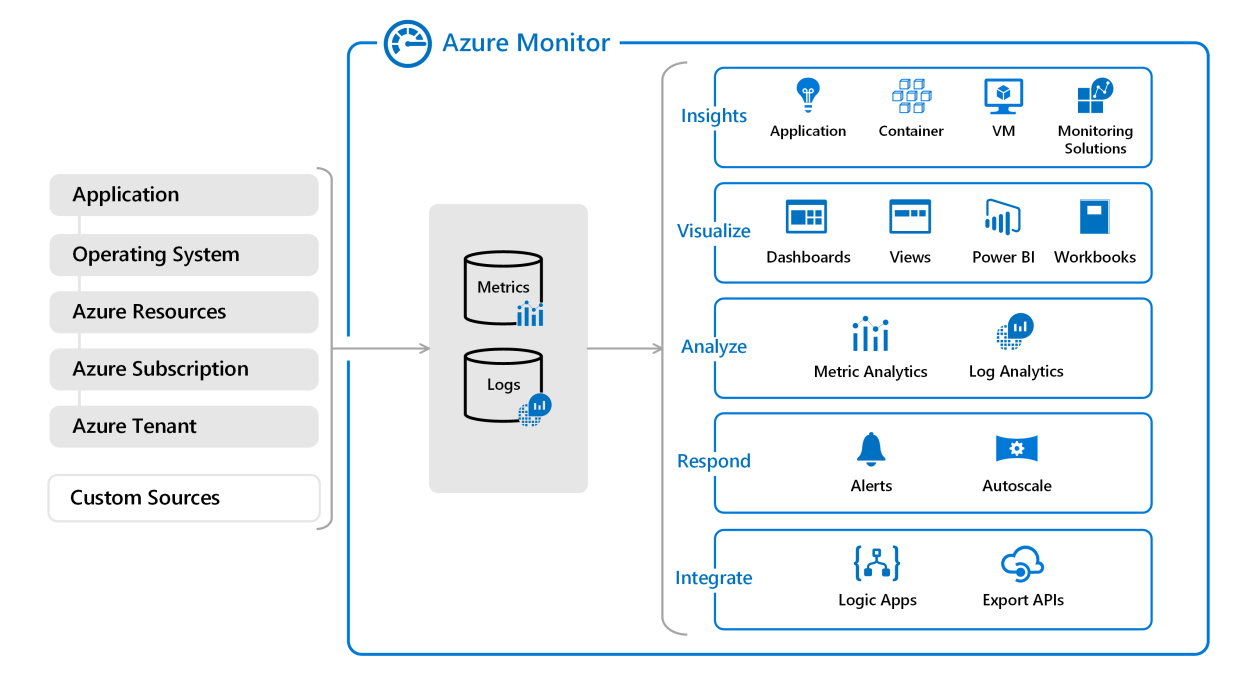Click the Metric Analytics bar chart
The height and width of the screenshot is (689, 1249).
pos(870,335)
